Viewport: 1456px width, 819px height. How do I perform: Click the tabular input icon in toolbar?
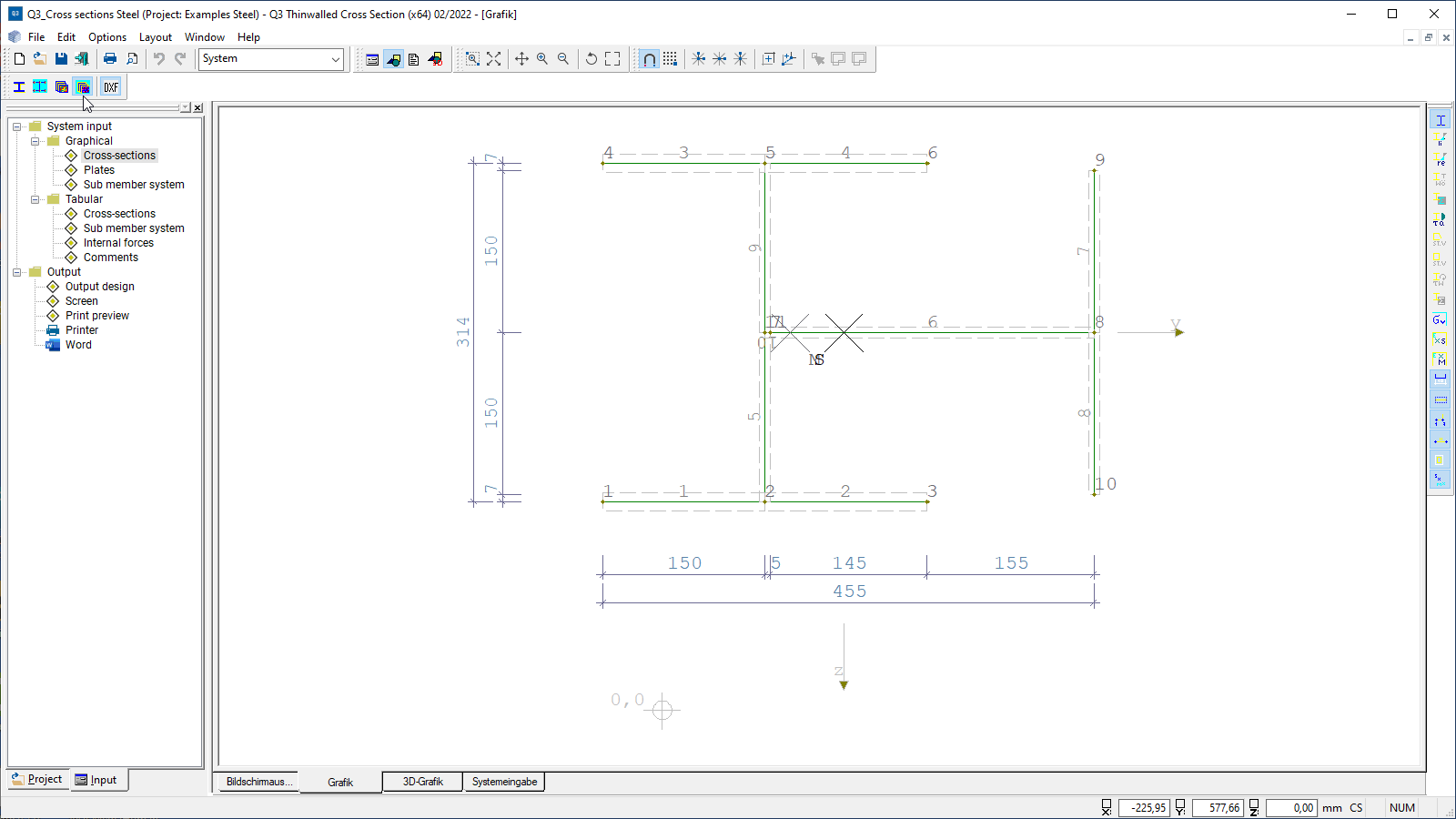tap(372, 58)
